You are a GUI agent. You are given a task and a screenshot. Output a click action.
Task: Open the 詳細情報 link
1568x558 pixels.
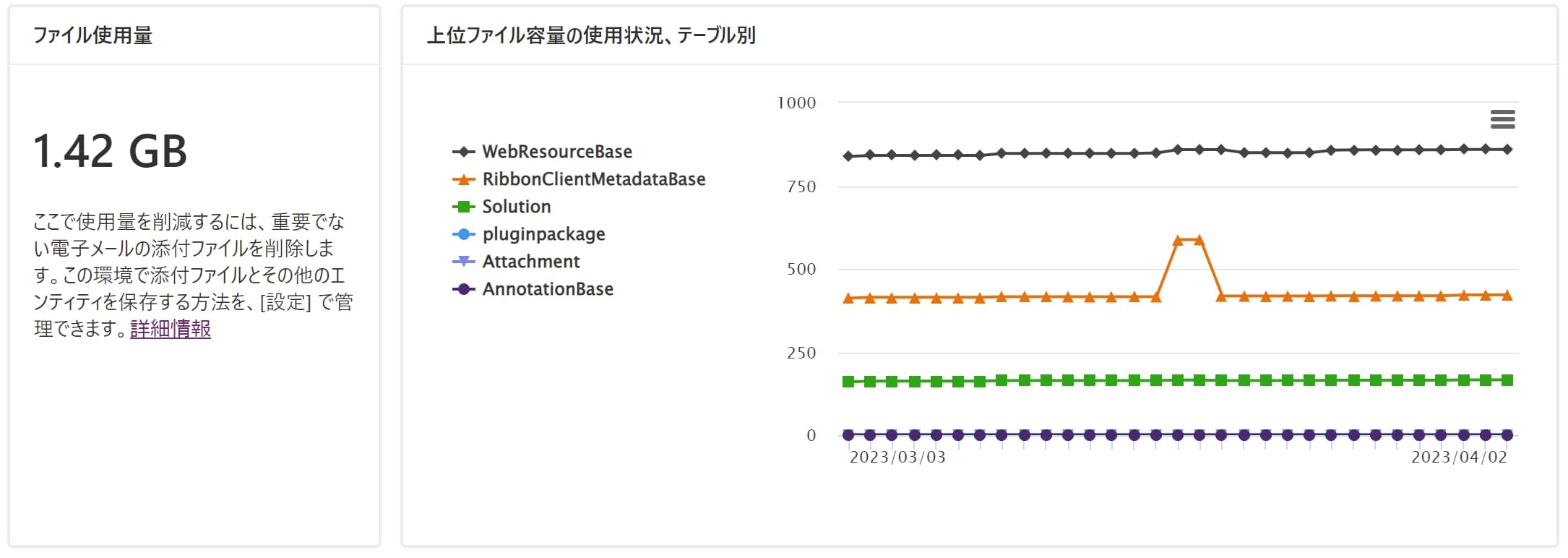tap(169, 329)
